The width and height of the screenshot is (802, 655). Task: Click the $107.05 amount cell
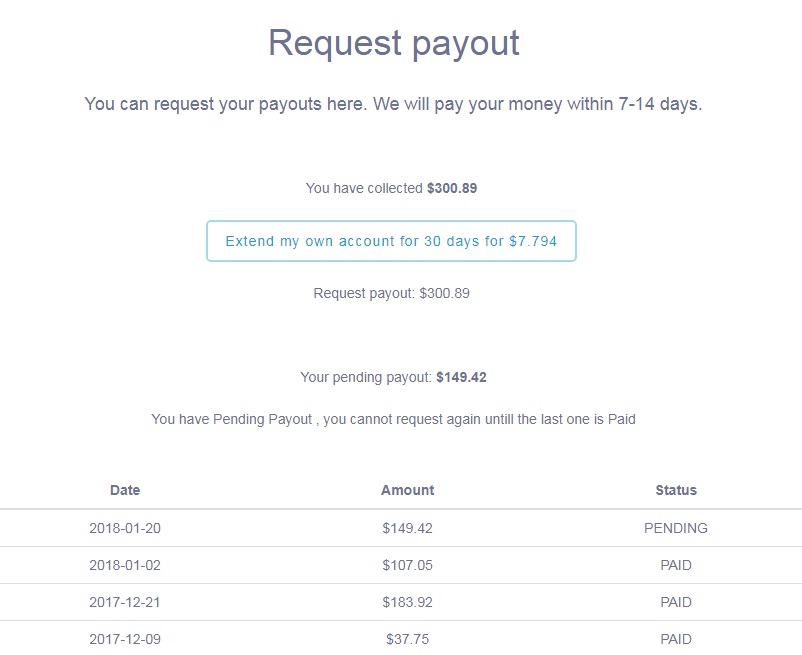coord(407,565)
